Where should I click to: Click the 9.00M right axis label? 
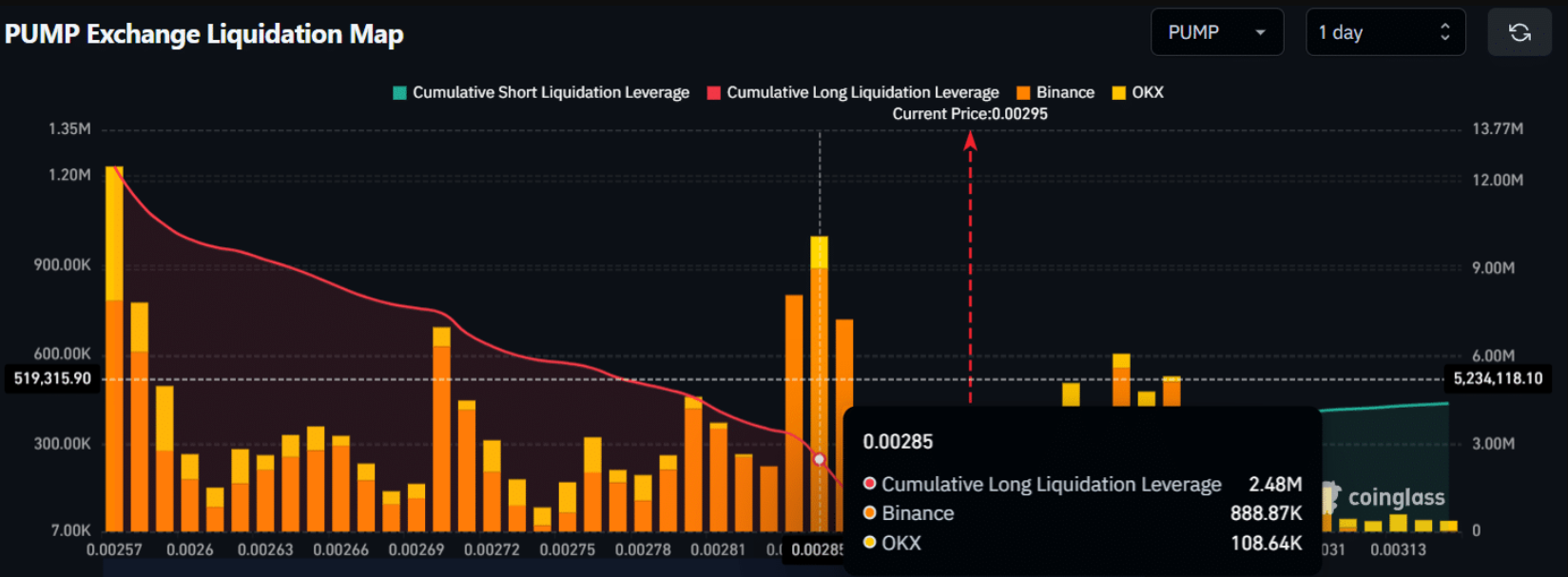click(1494, 268)
